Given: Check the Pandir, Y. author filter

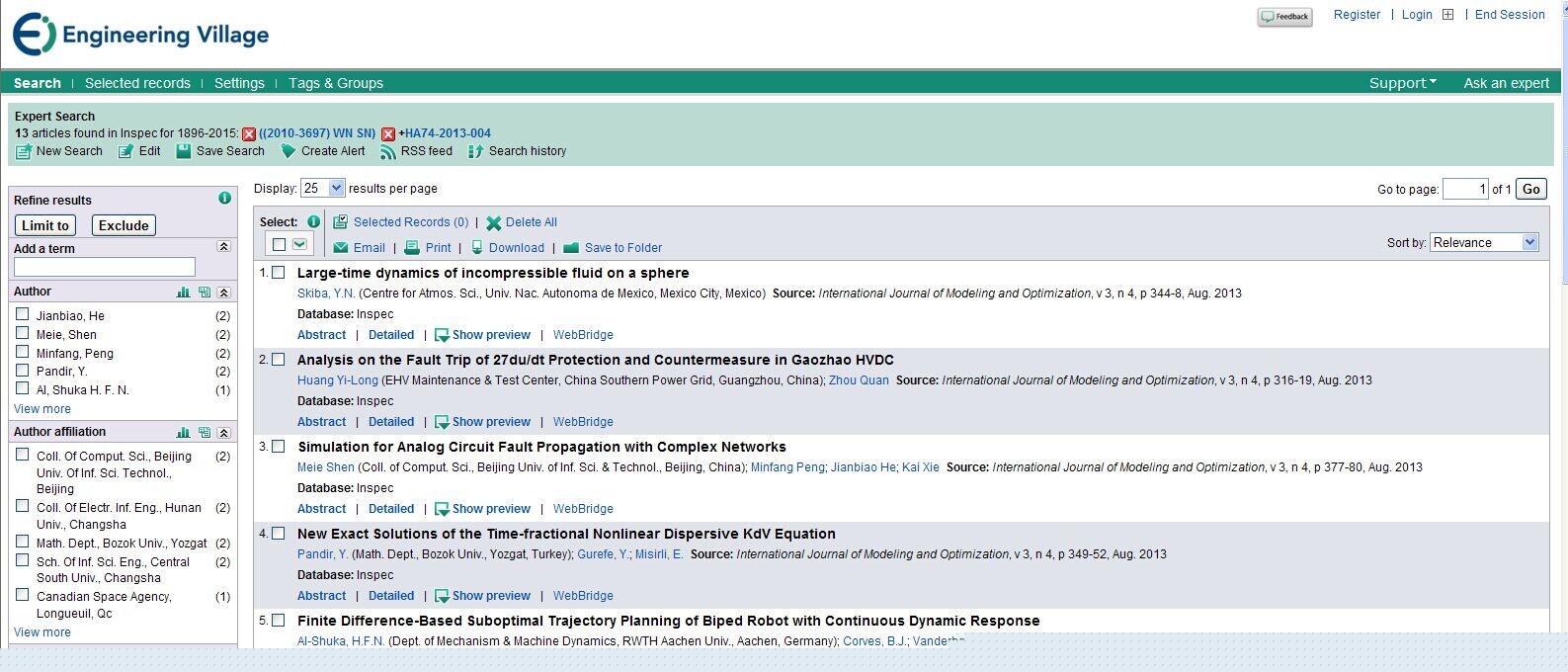Looking at the screenshot, I should pos(22,371).
